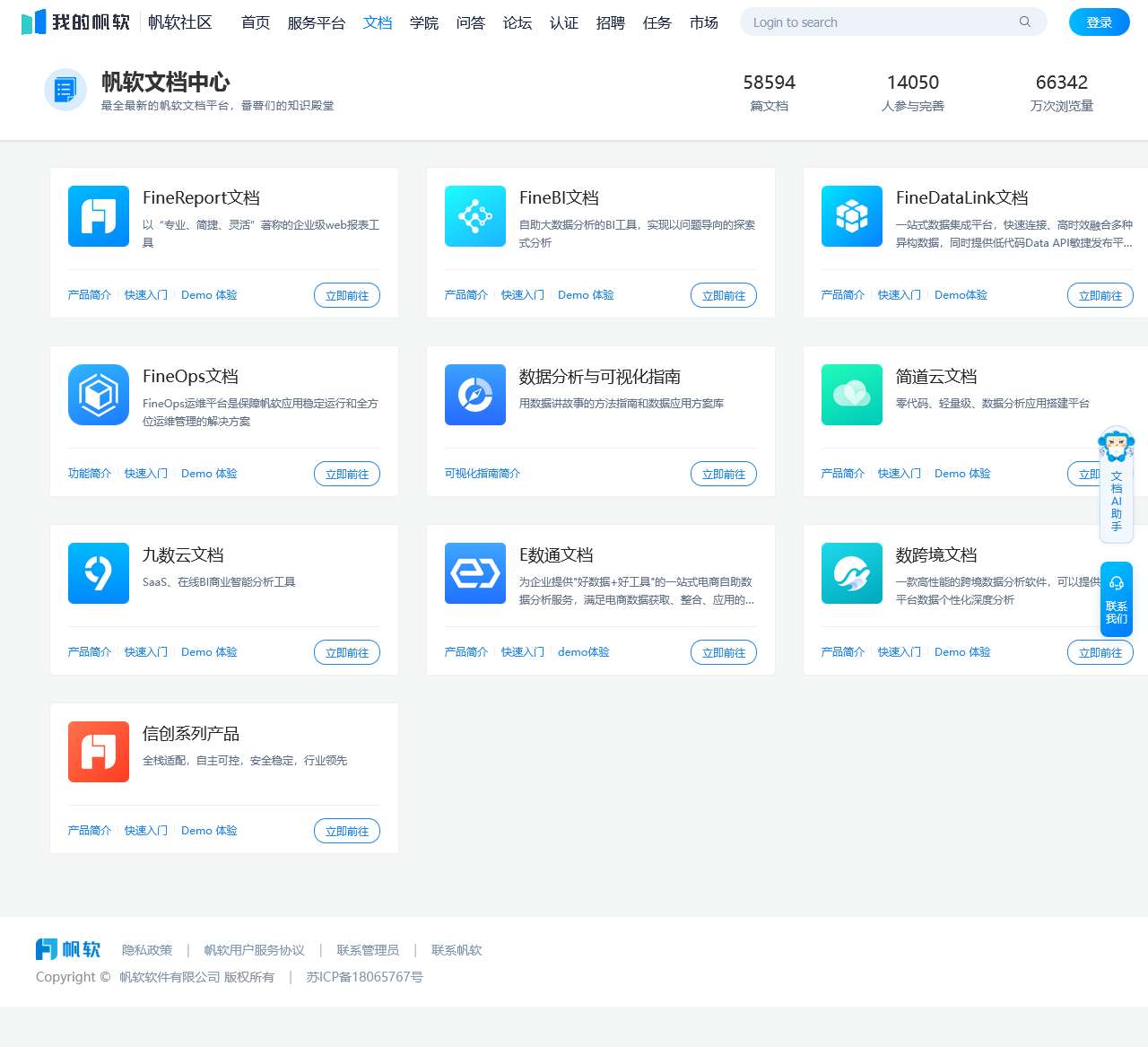Open Demo体验 under FineDataLink文档

click(x=961, y=295)
